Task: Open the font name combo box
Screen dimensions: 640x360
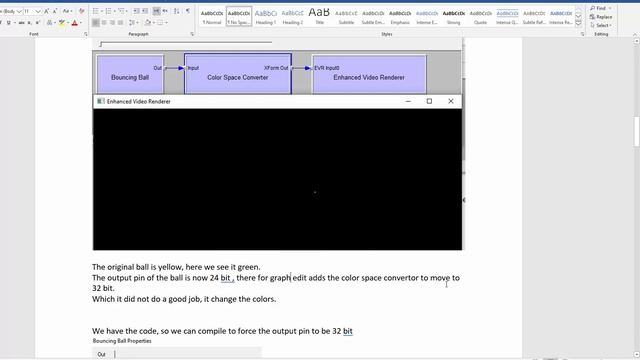Action: (x=11, y=11)
